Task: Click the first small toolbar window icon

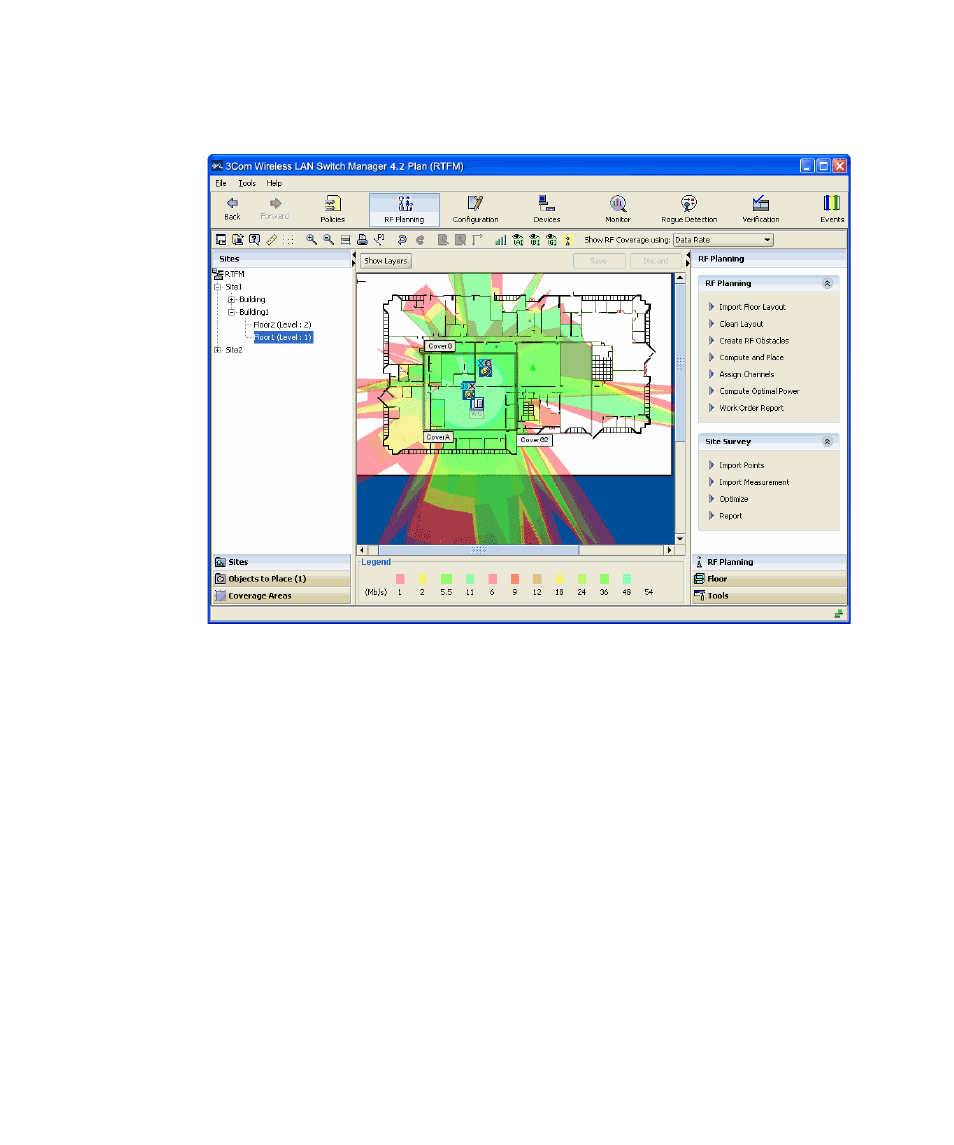Action: pyautogui.click(x=221, y=240)
